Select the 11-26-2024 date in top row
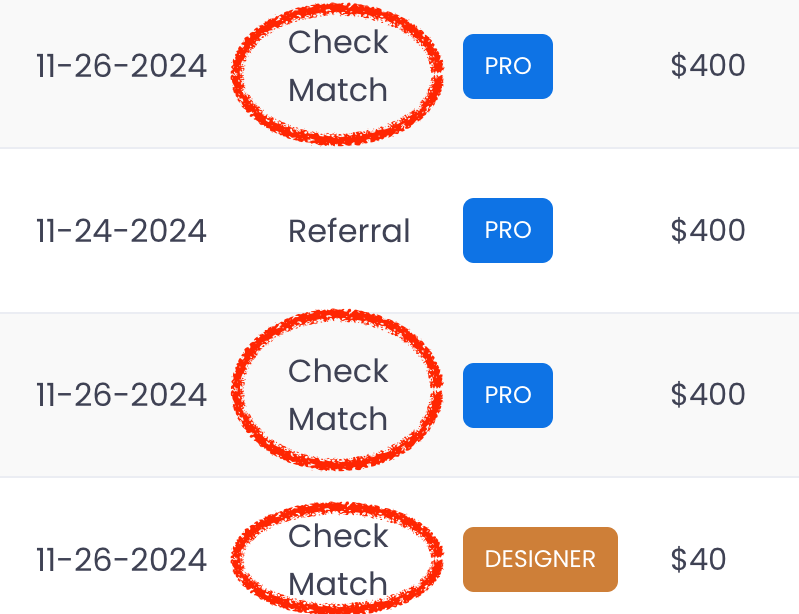 tap(121, 66)
